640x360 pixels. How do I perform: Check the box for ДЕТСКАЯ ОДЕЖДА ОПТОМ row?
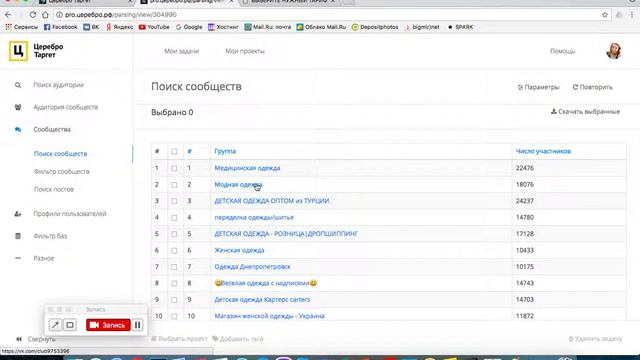tap(174, 201)
